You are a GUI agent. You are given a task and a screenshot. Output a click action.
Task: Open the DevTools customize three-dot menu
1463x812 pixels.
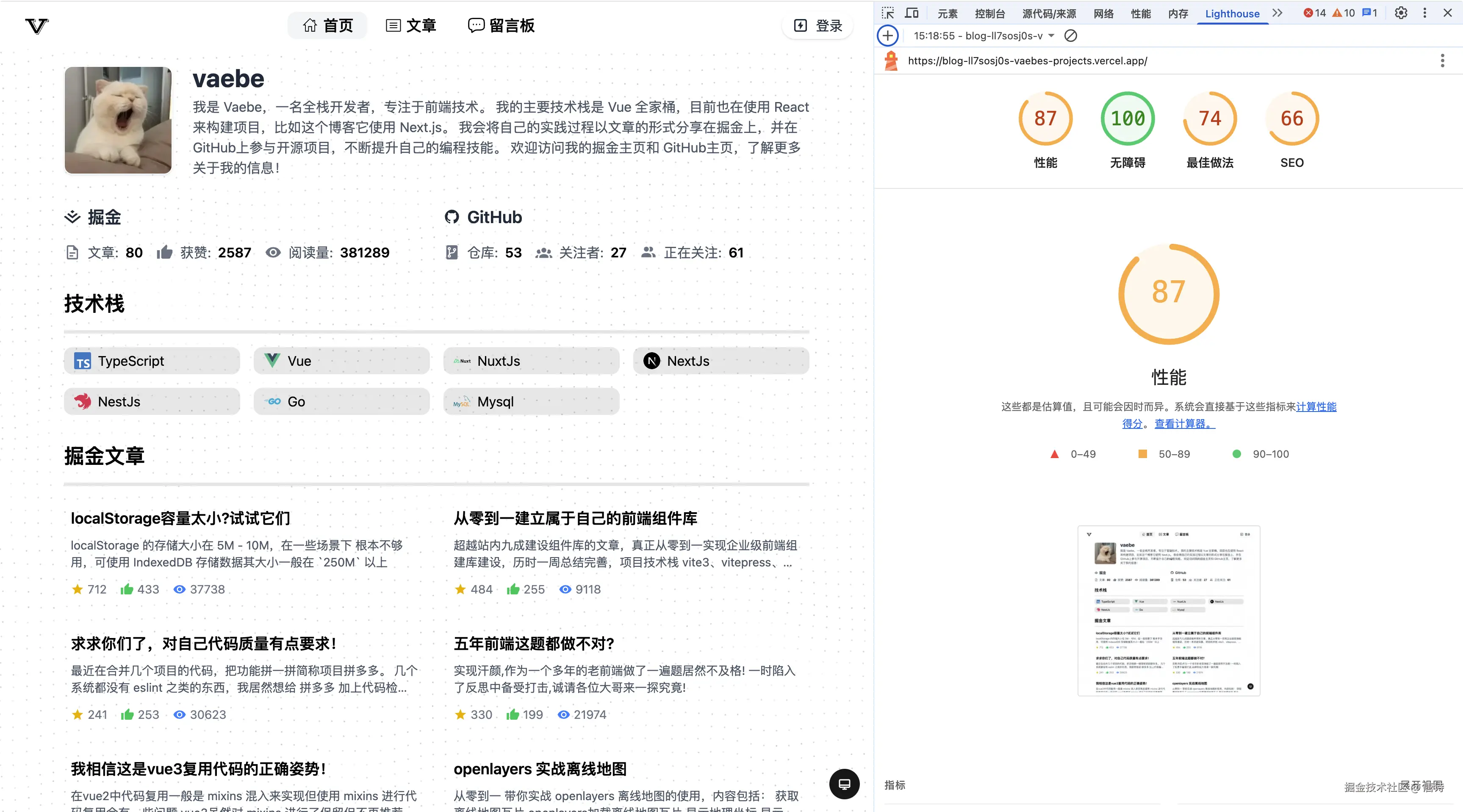click(x=1425, y=13)
